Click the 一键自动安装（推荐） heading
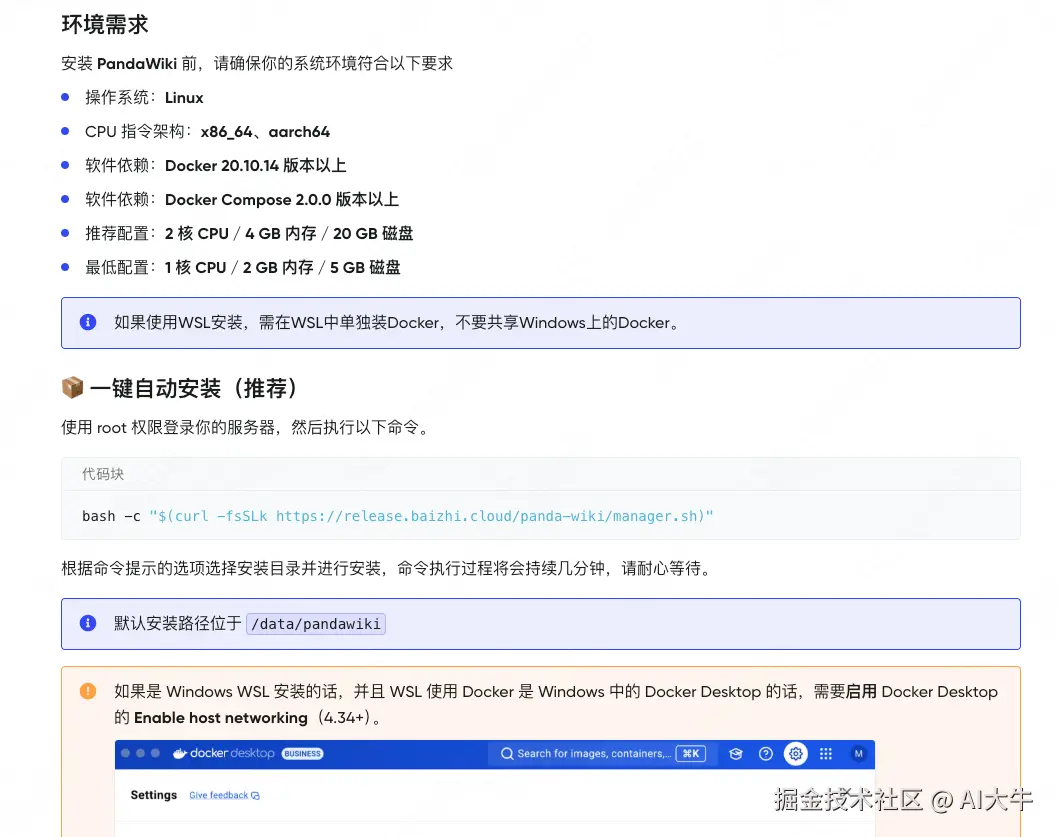Screen dimensions: 1057x837 coord(194,388)
